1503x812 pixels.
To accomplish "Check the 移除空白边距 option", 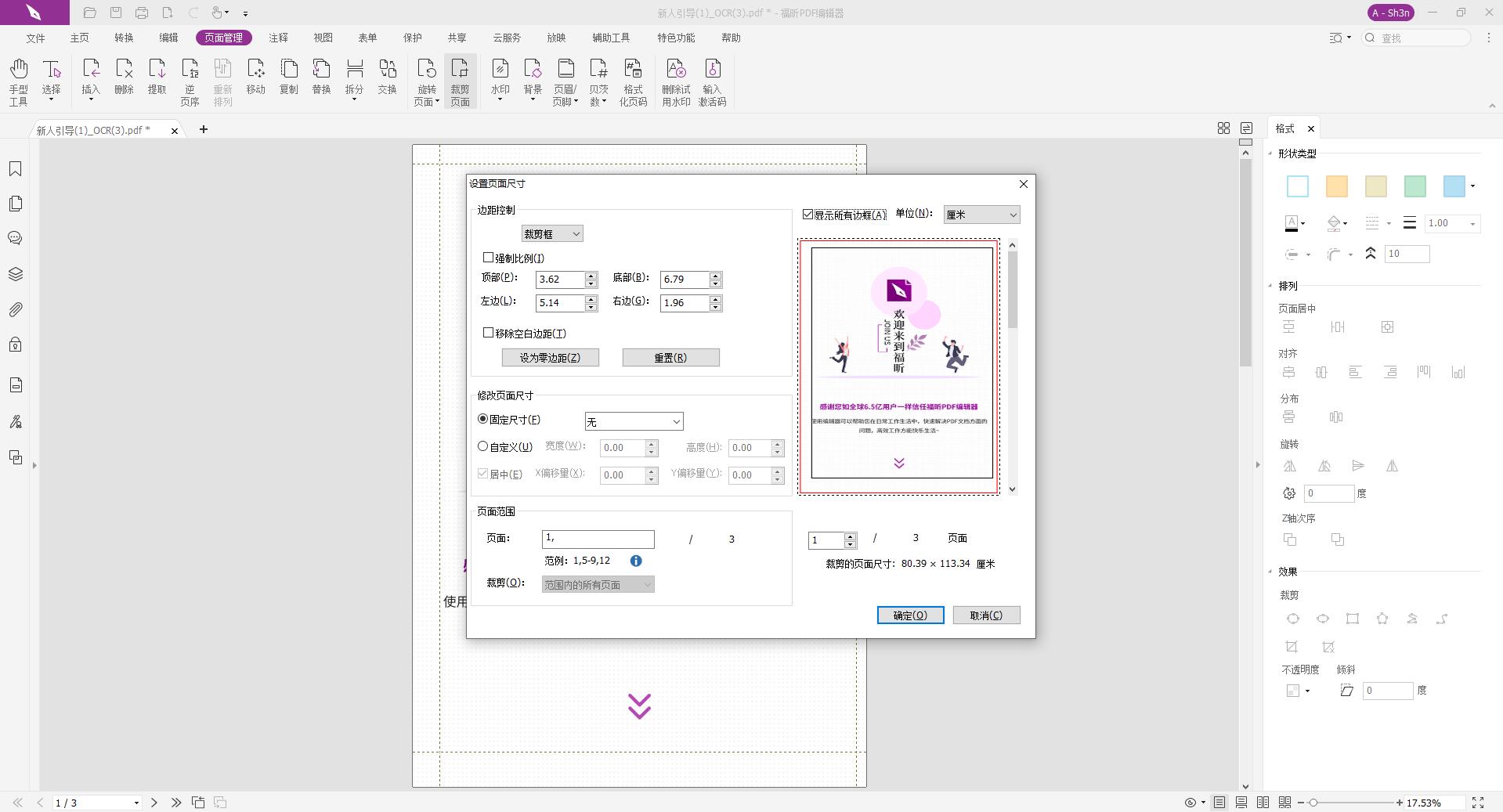I will (489, 333).
